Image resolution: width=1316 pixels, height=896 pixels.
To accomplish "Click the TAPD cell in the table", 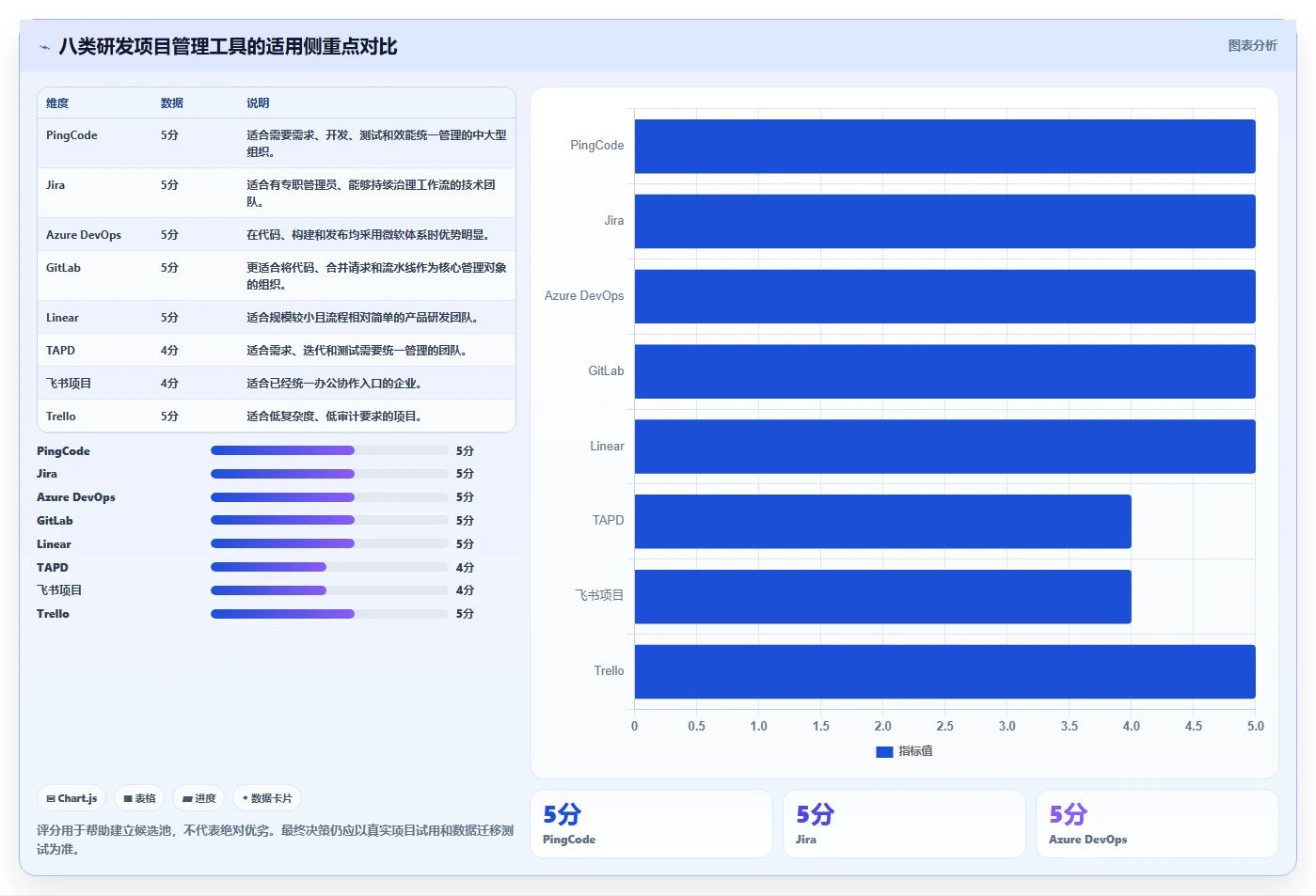I will [60, 351].
